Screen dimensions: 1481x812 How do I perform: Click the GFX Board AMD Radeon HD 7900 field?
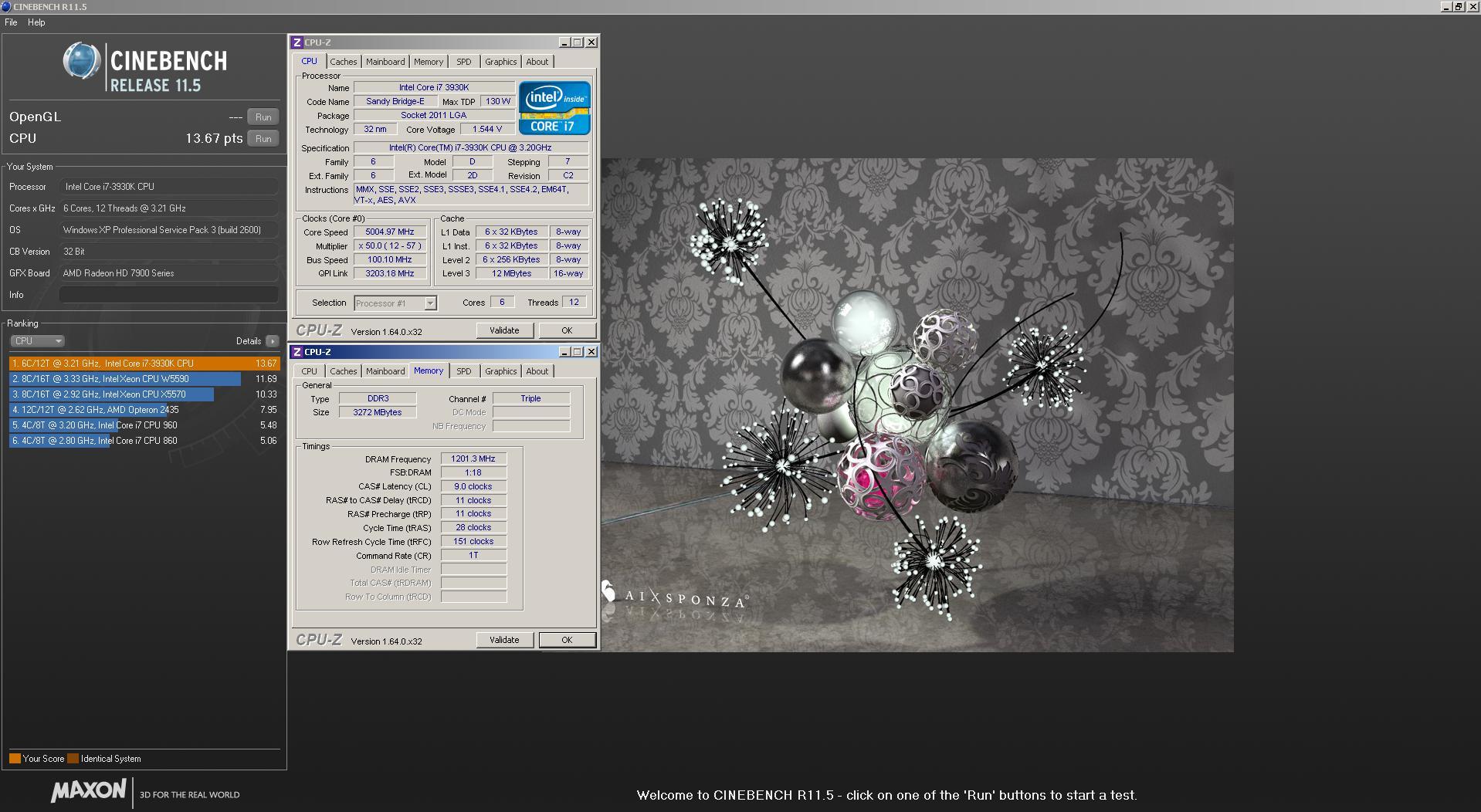click(168, 273)
